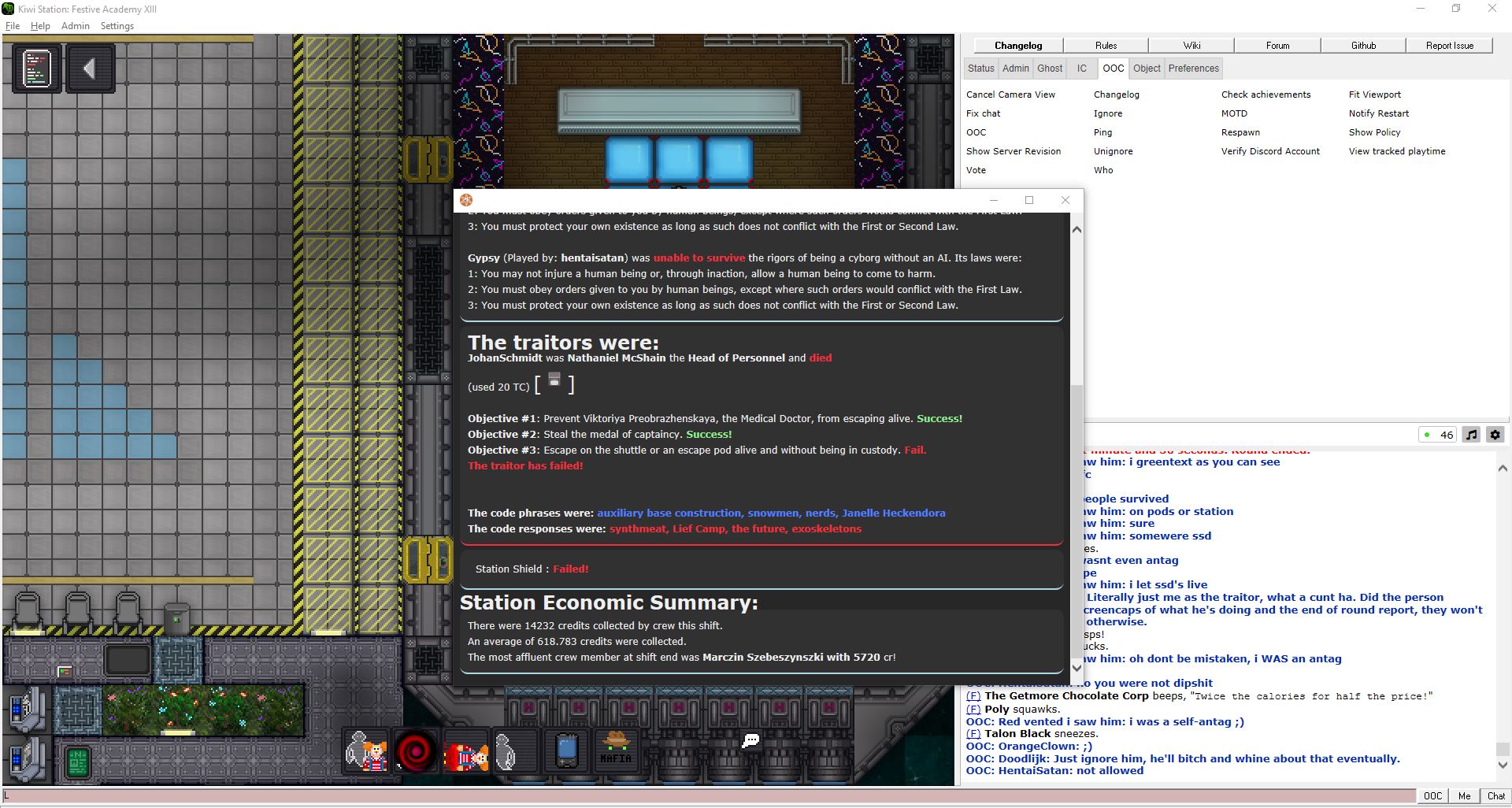Click View tracked playtime verb

(x=1396, y=151)
